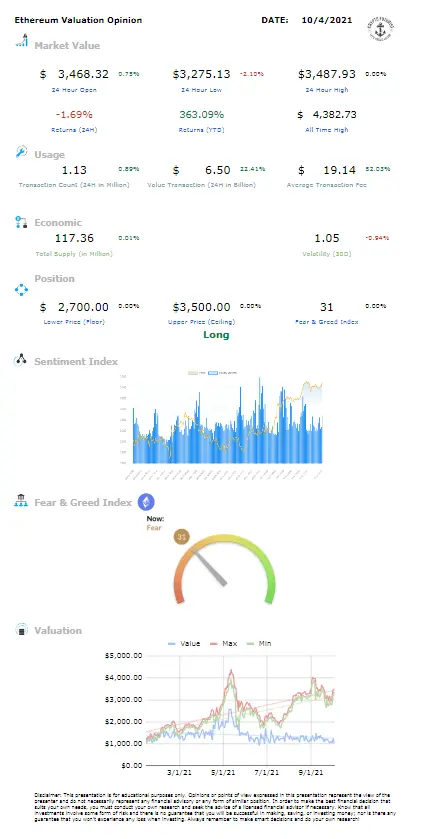Image resolution: width=425 pixels, height=839 pixels.
Task: Click the Valuation section icon
Action: pos(21,630)
